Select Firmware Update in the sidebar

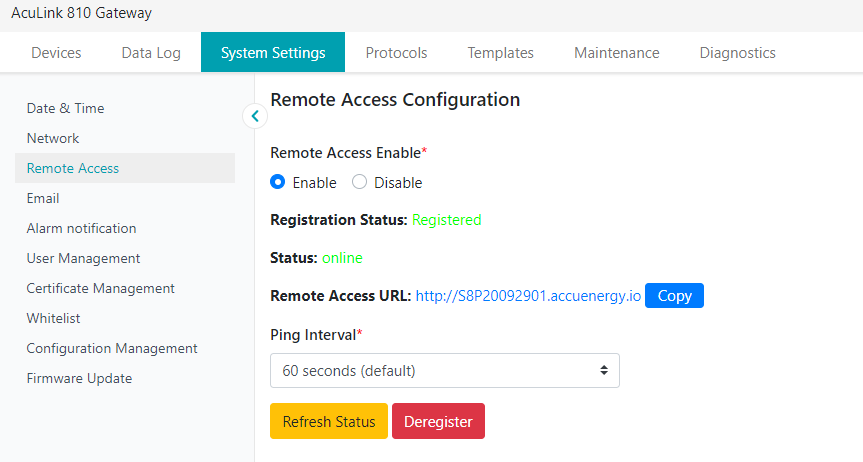[x=79, y=378]
